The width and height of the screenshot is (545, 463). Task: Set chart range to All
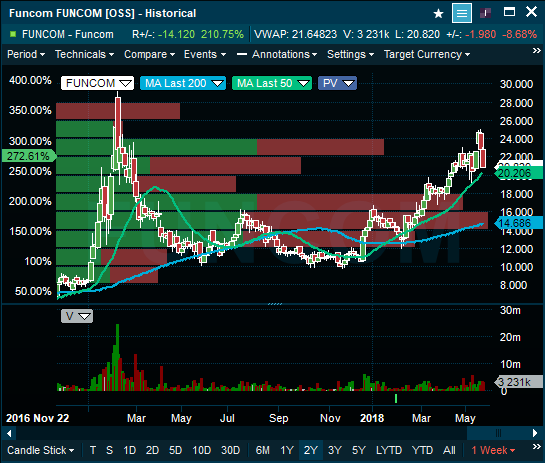coord(449,450)
